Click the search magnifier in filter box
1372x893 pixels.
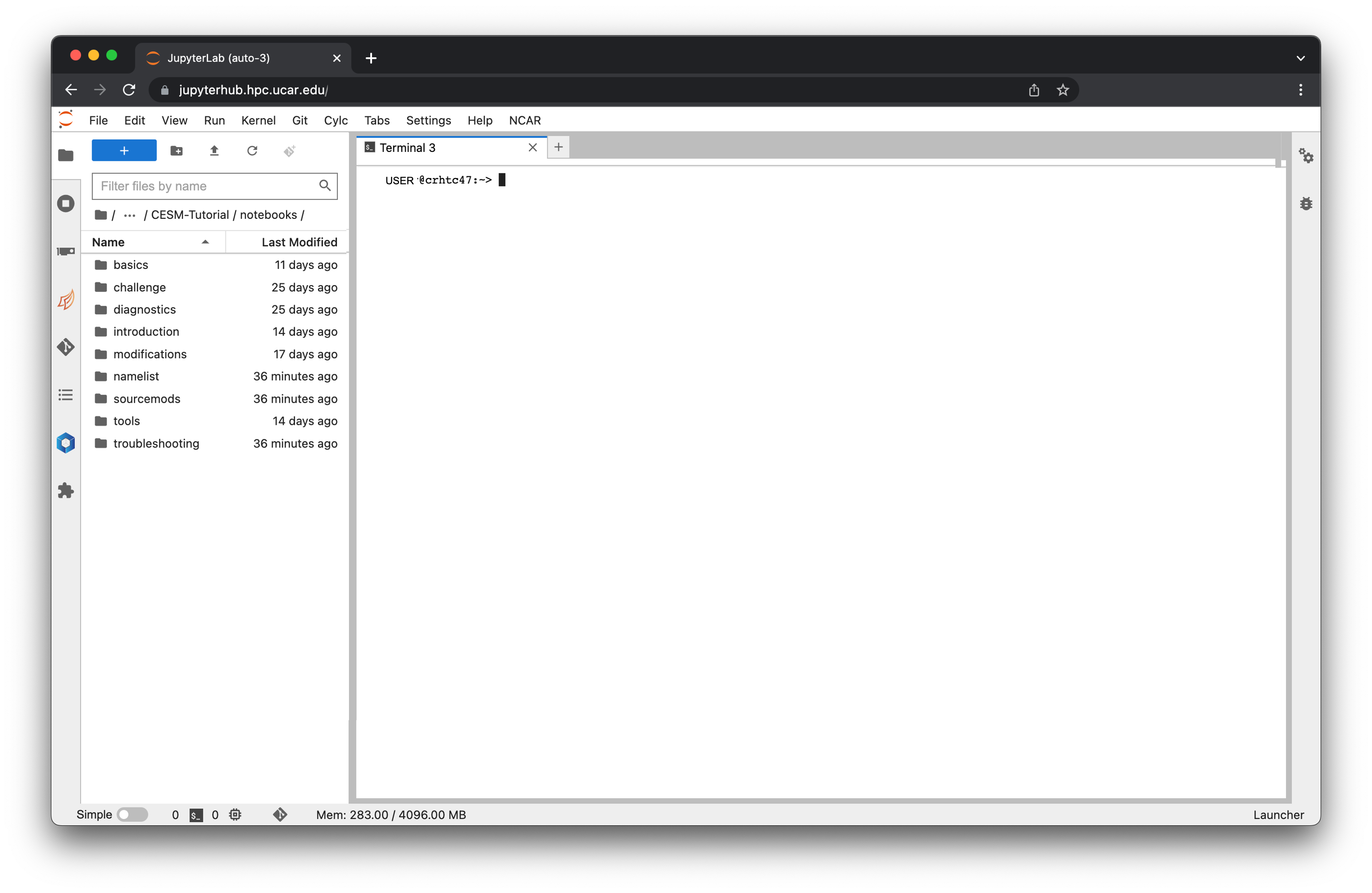tap(325, 186)
